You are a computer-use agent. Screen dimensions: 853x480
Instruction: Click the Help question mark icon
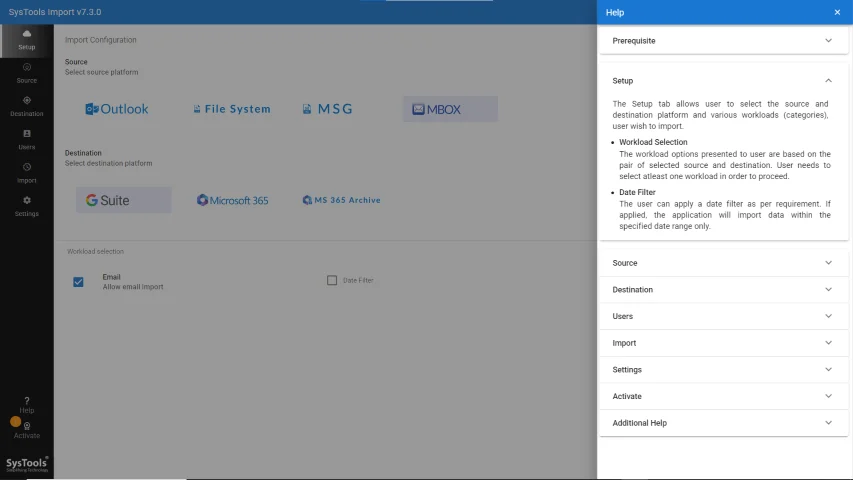click(x=27, y=401)
